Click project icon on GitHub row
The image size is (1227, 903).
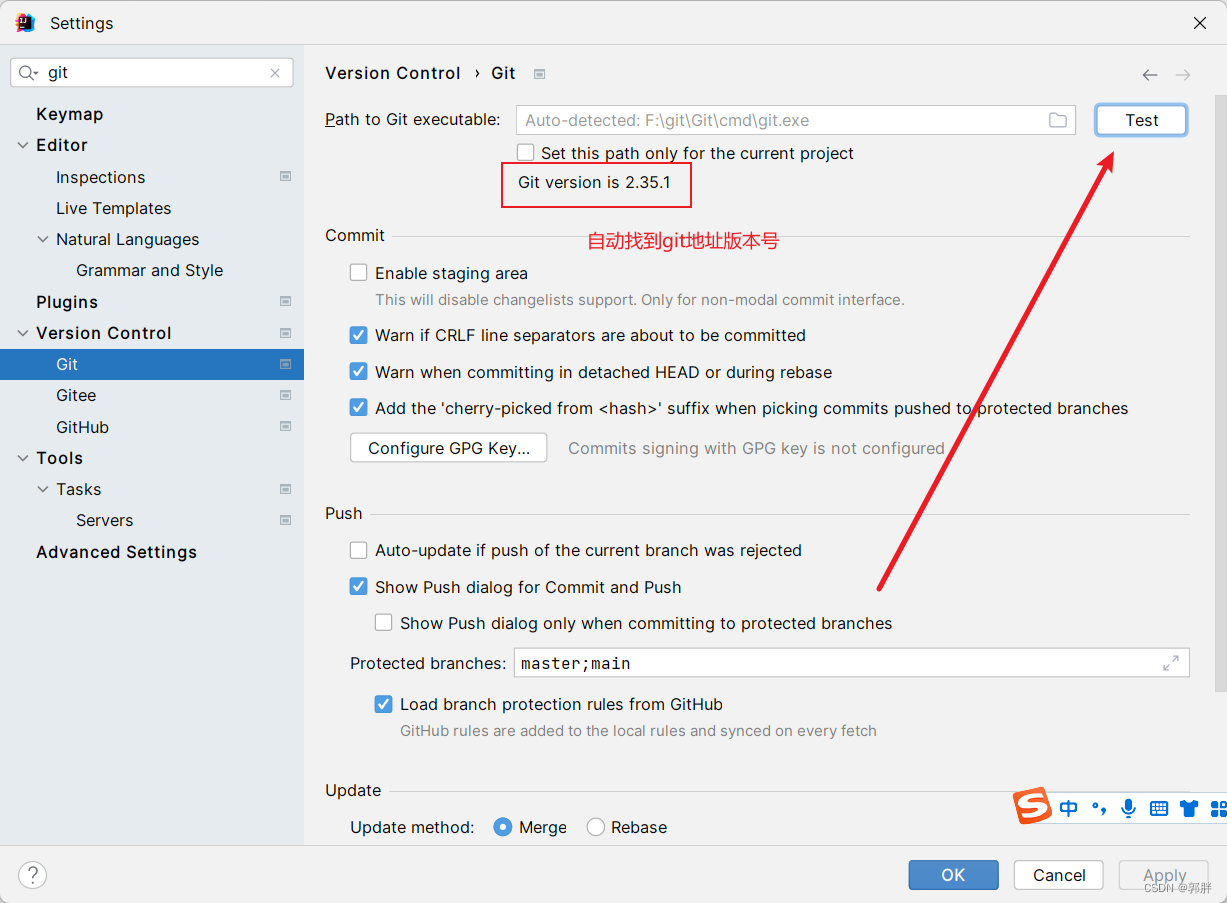[286, 427]
